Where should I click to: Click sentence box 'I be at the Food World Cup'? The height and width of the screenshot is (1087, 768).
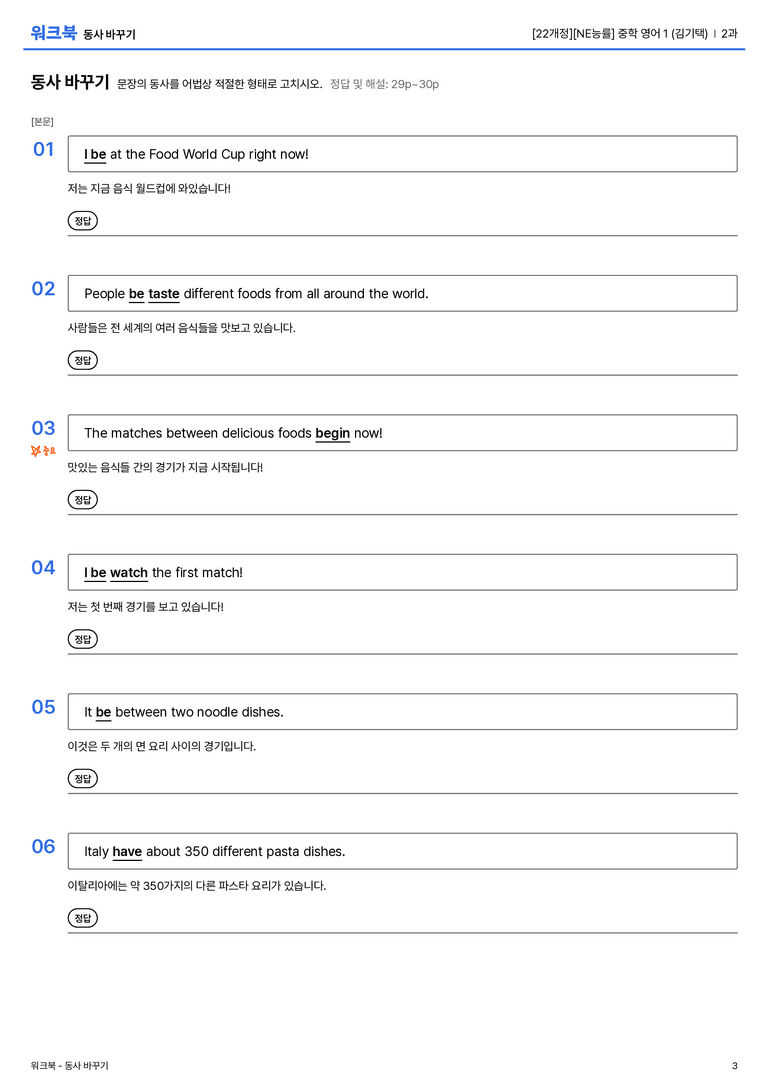pos(402,154)
